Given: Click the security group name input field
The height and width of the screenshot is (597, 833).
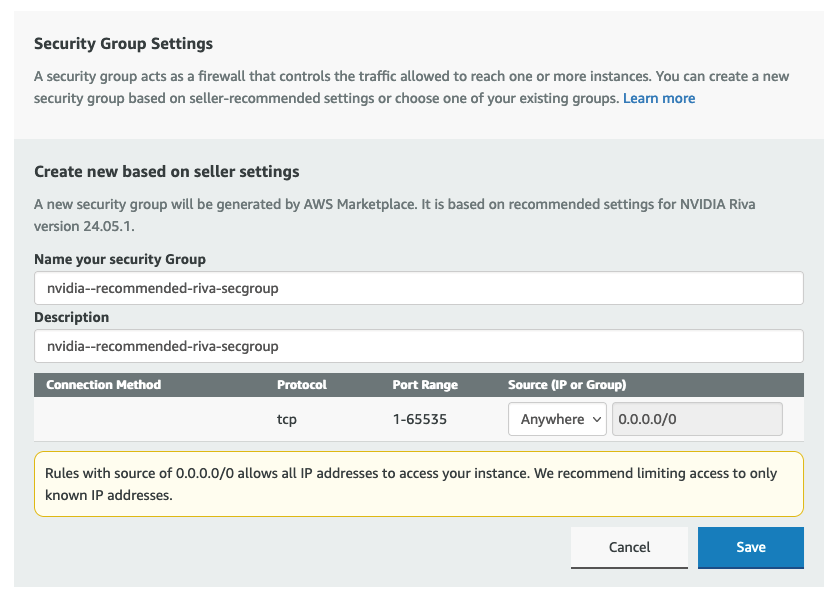Looking at the screenshot, I should (418, 288).
